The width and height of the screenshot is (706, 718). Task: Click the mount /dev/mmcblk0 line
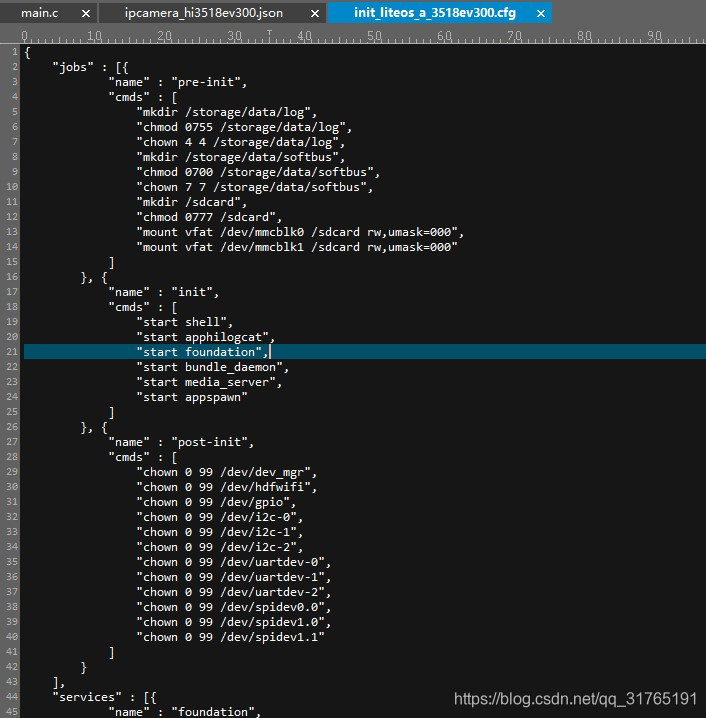point(300,232)
